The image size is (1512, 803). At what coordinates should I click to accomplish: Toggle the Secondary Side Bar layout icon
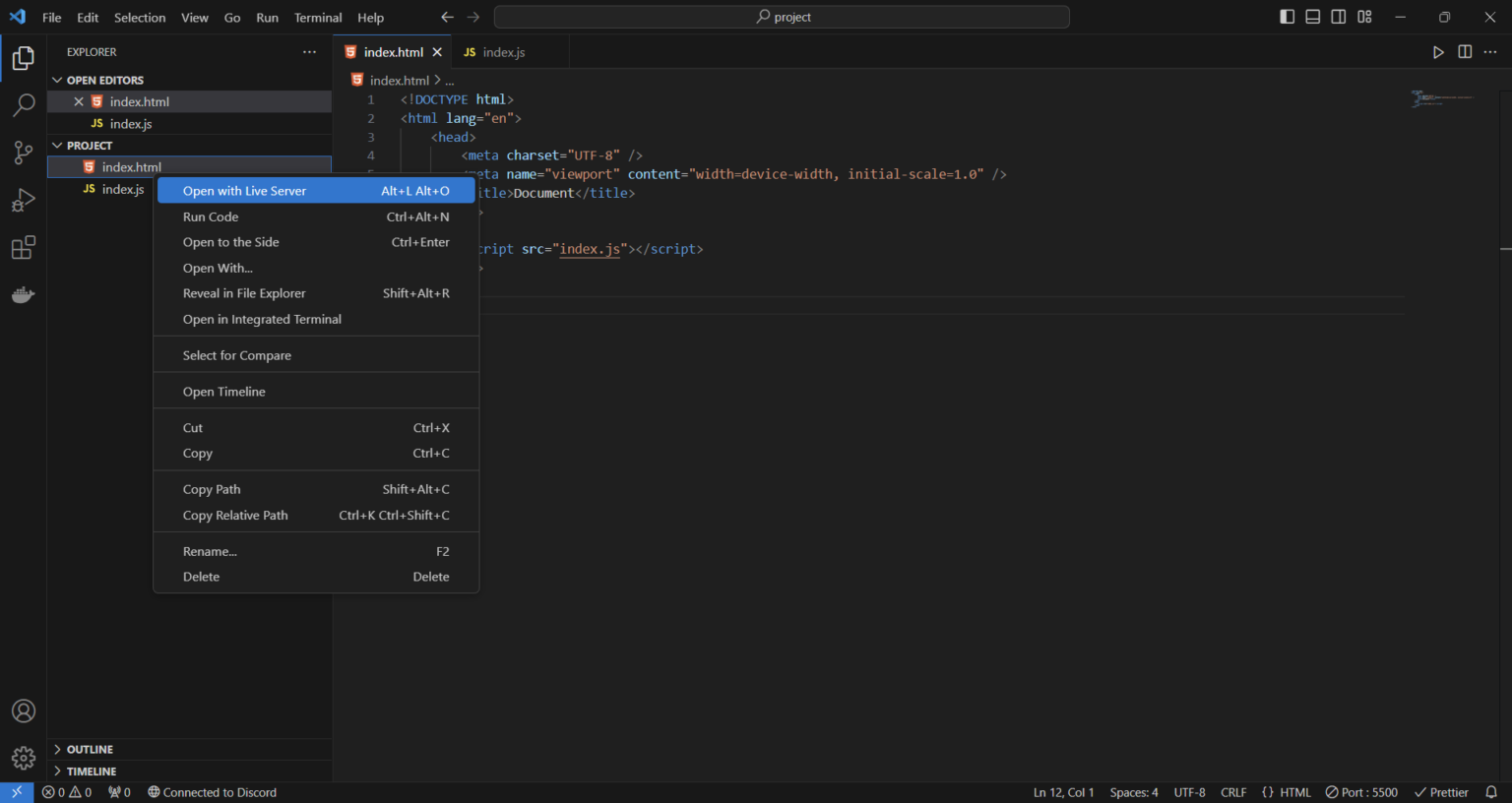point(1339,17)
